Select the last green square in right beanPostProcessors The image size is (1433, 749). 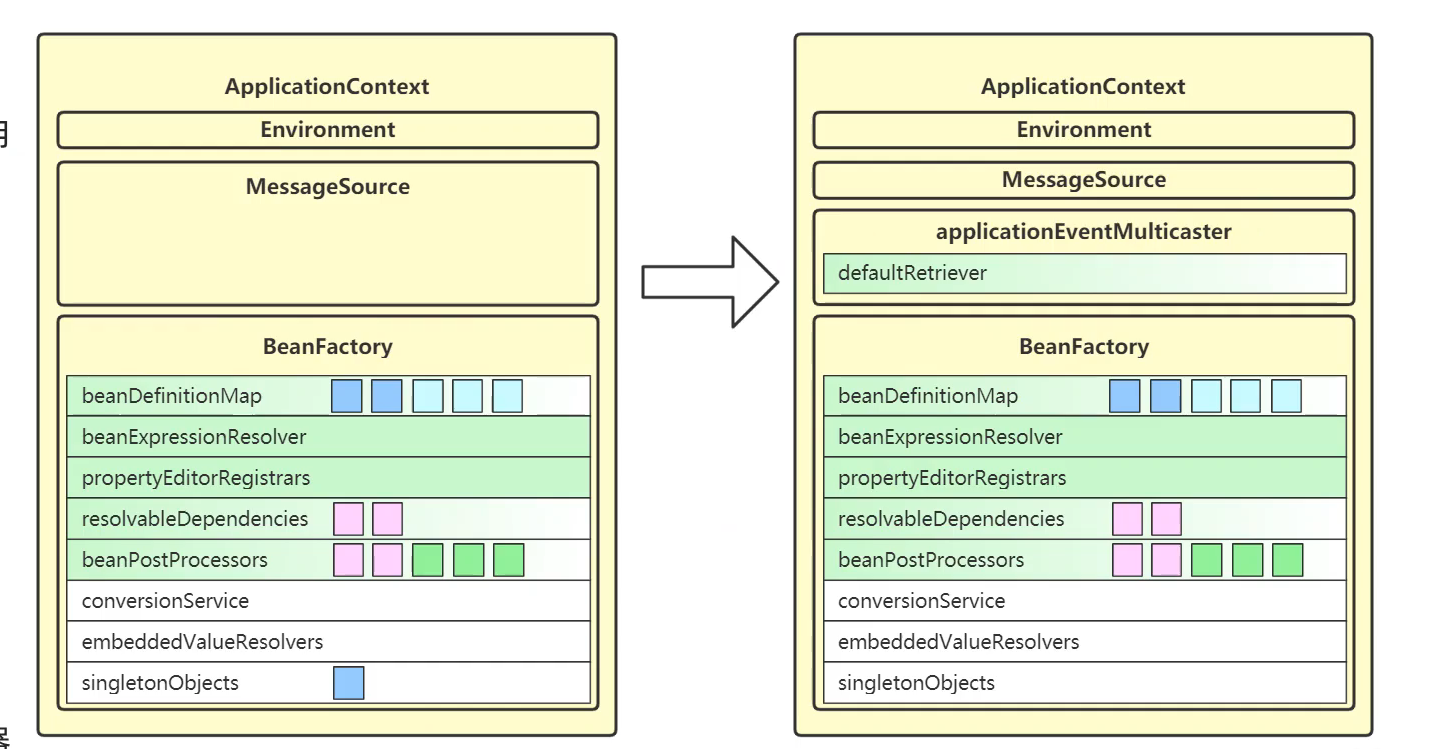(x=1288, y=560)
